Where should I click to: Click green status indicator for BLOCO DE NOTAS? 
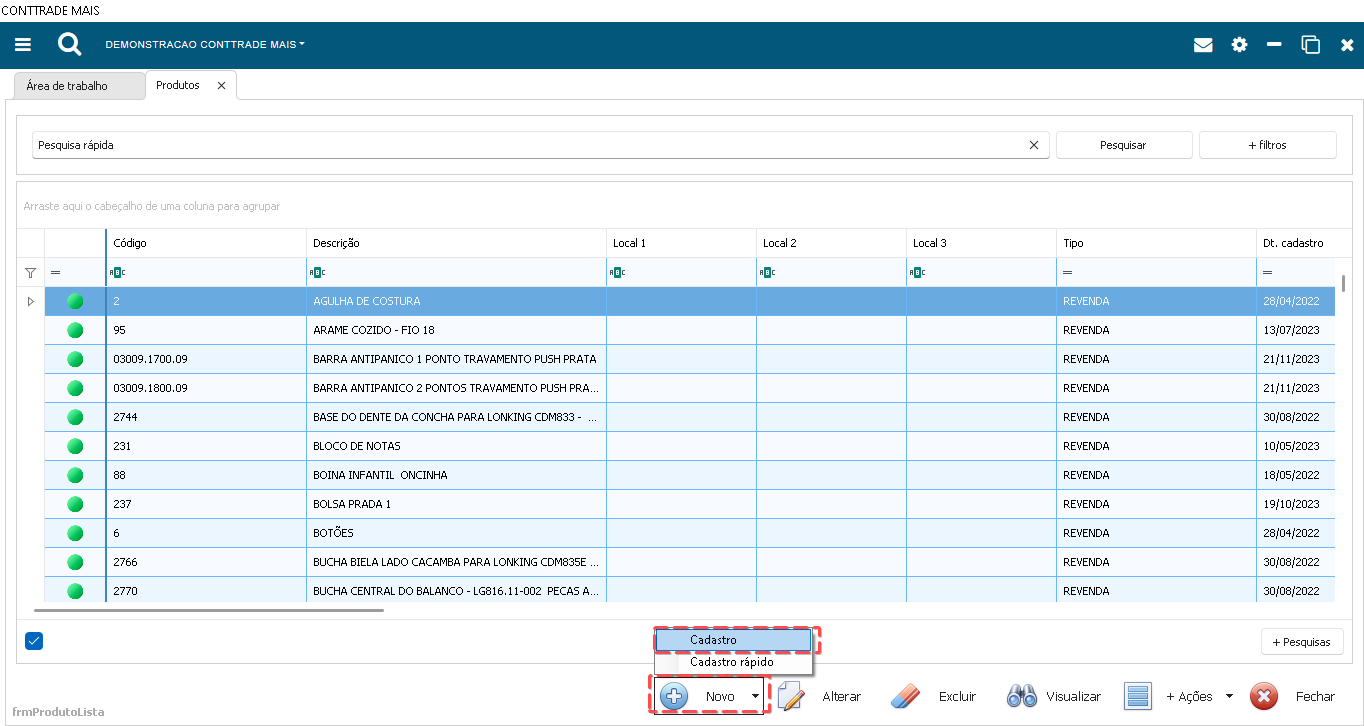click(x=75, y=446)
